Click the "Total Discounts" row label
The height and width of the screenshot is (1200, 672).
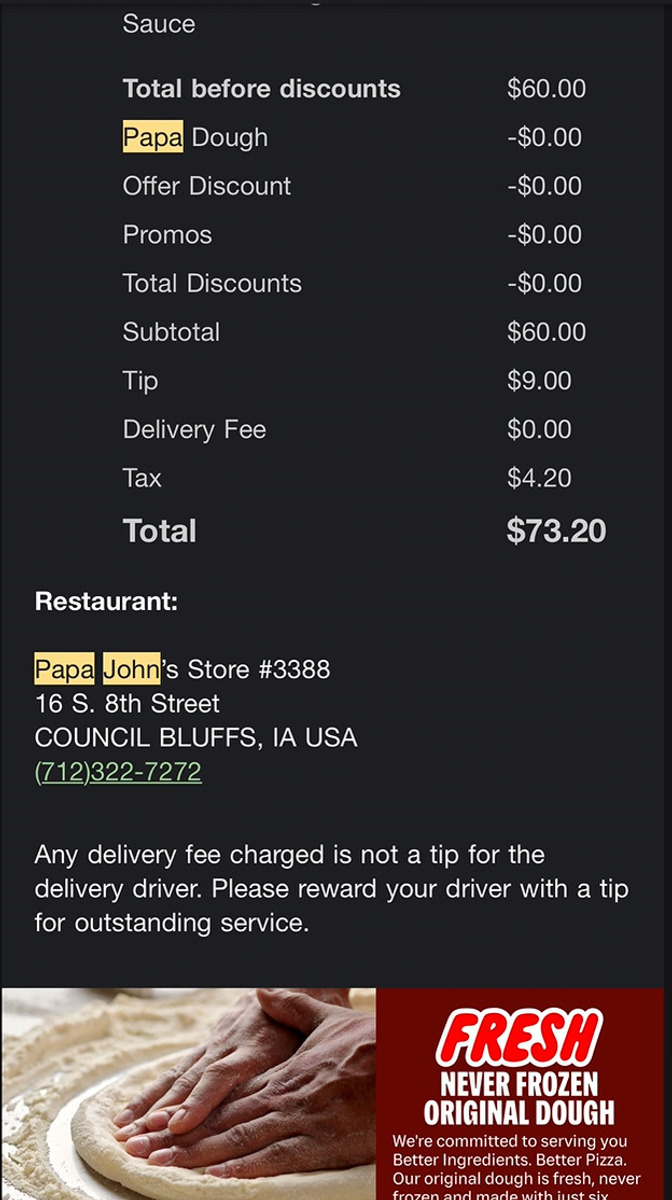tap(212, 284)
